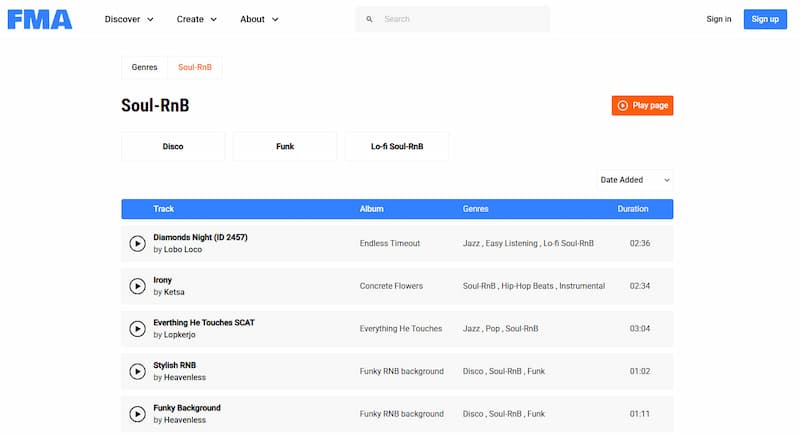
Task: Select the Funk subgenre button
Action: [x=285, y=146]
